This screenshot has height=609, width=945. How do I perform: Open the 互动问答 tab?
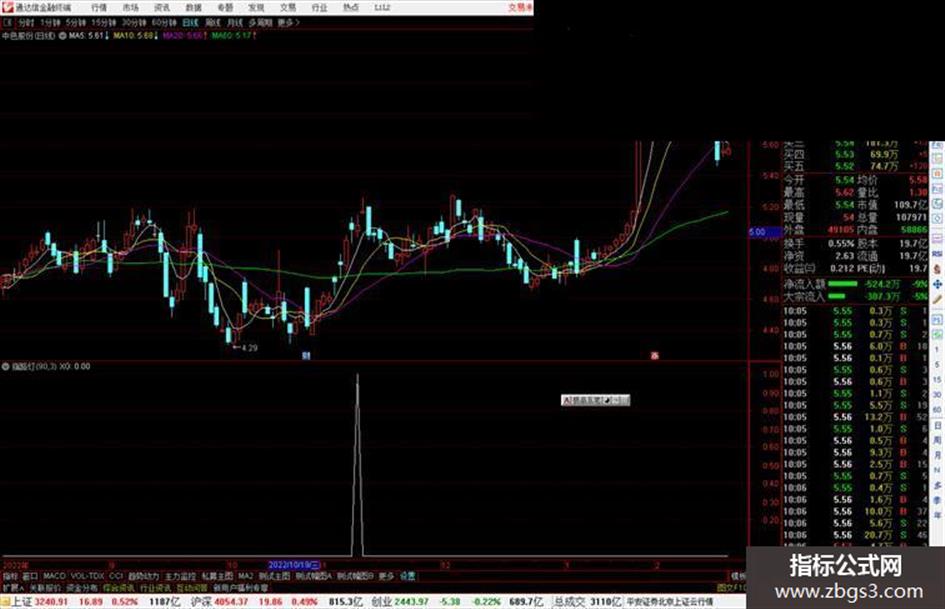[x=192, y=588]
